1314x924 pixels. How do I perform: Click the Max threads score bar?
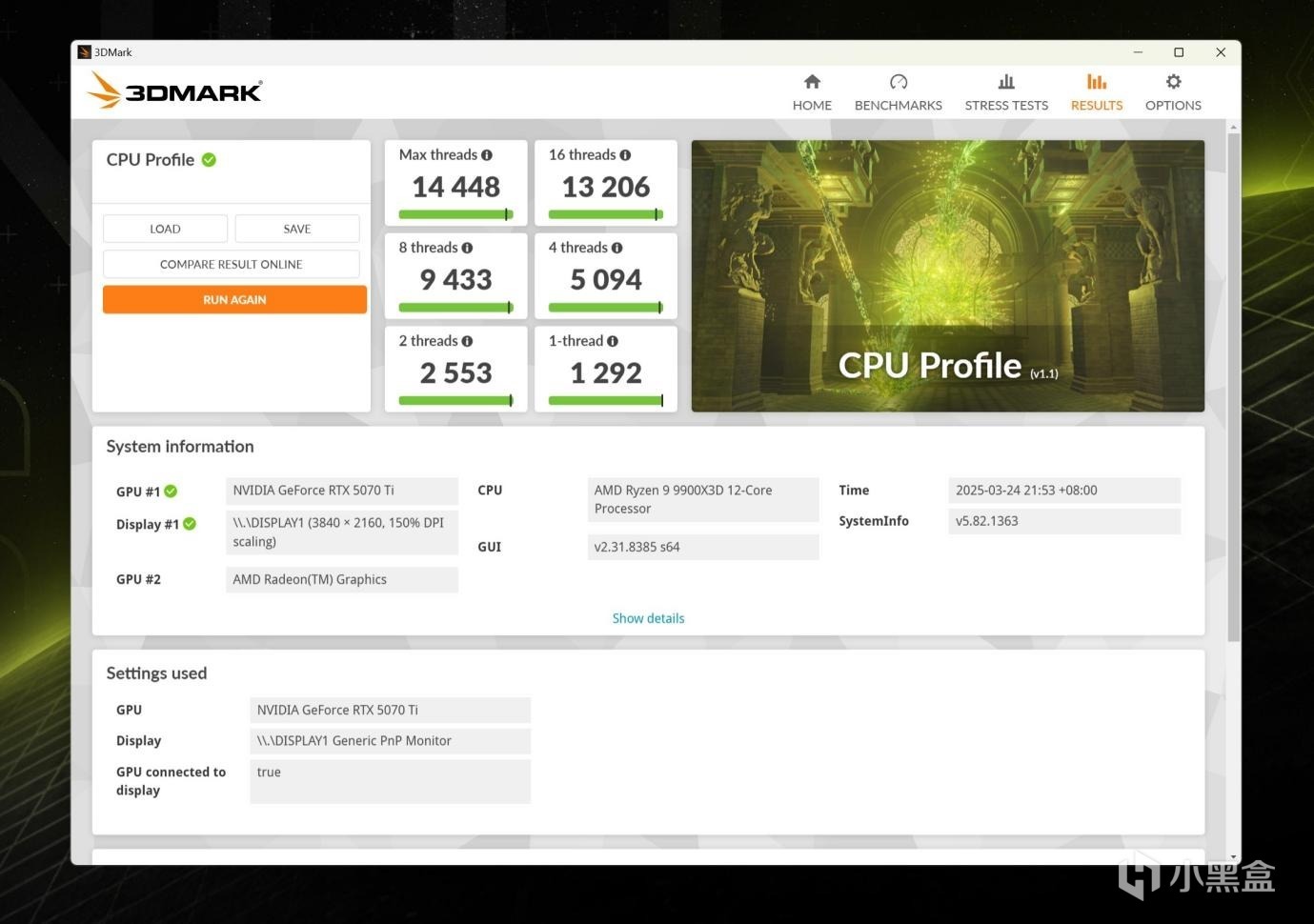pos(456,214)
